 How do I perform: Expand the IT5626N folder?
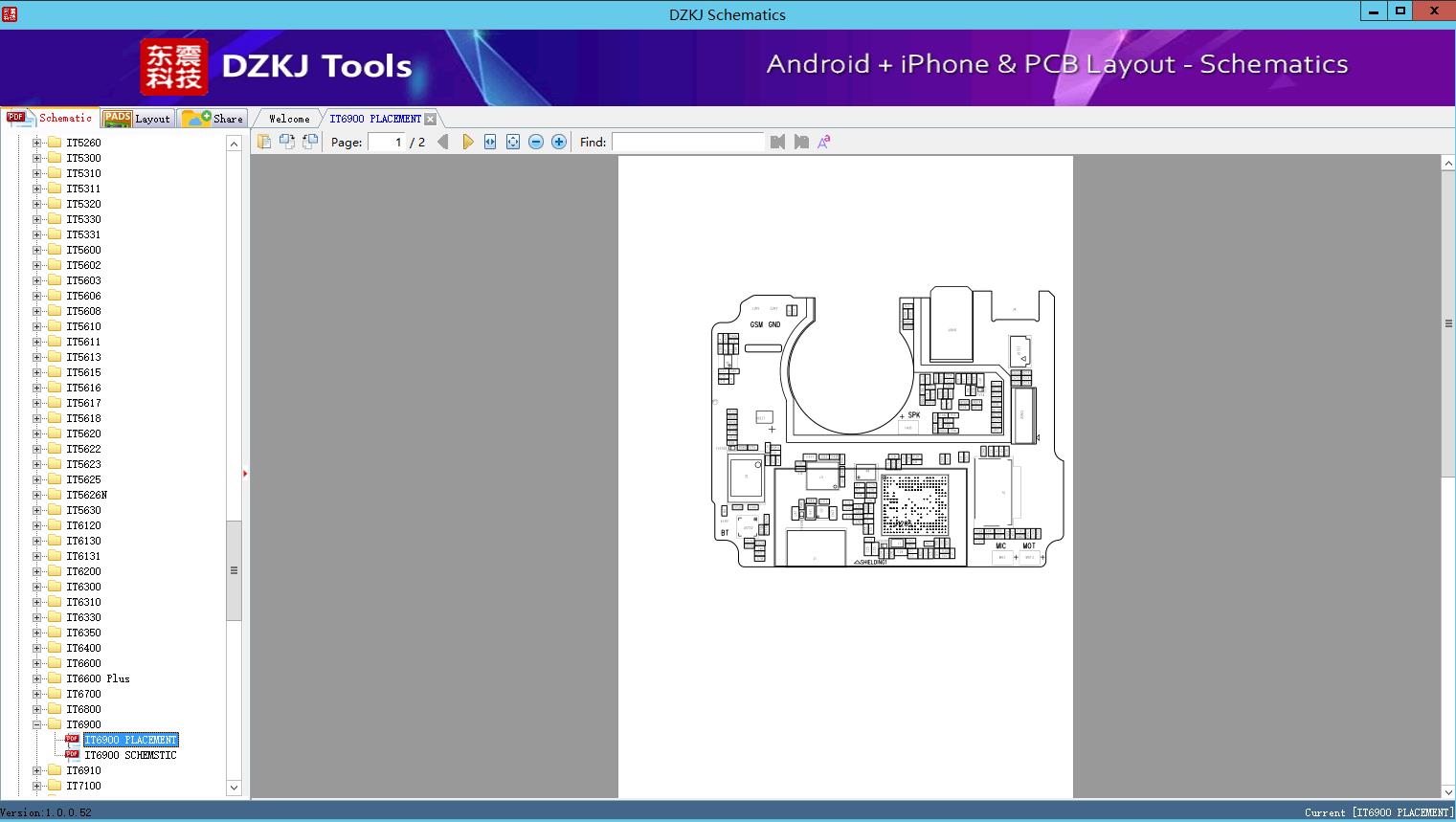tap(37, 495)
